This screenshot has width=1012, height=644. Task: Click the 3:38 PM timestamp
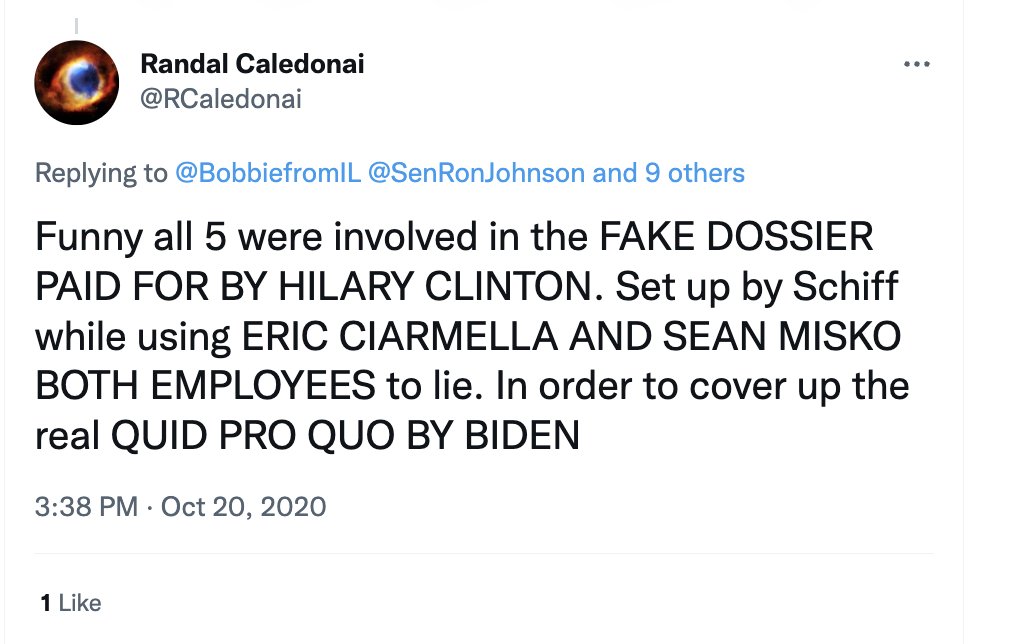pyautogui.click(x=86, y=506)
